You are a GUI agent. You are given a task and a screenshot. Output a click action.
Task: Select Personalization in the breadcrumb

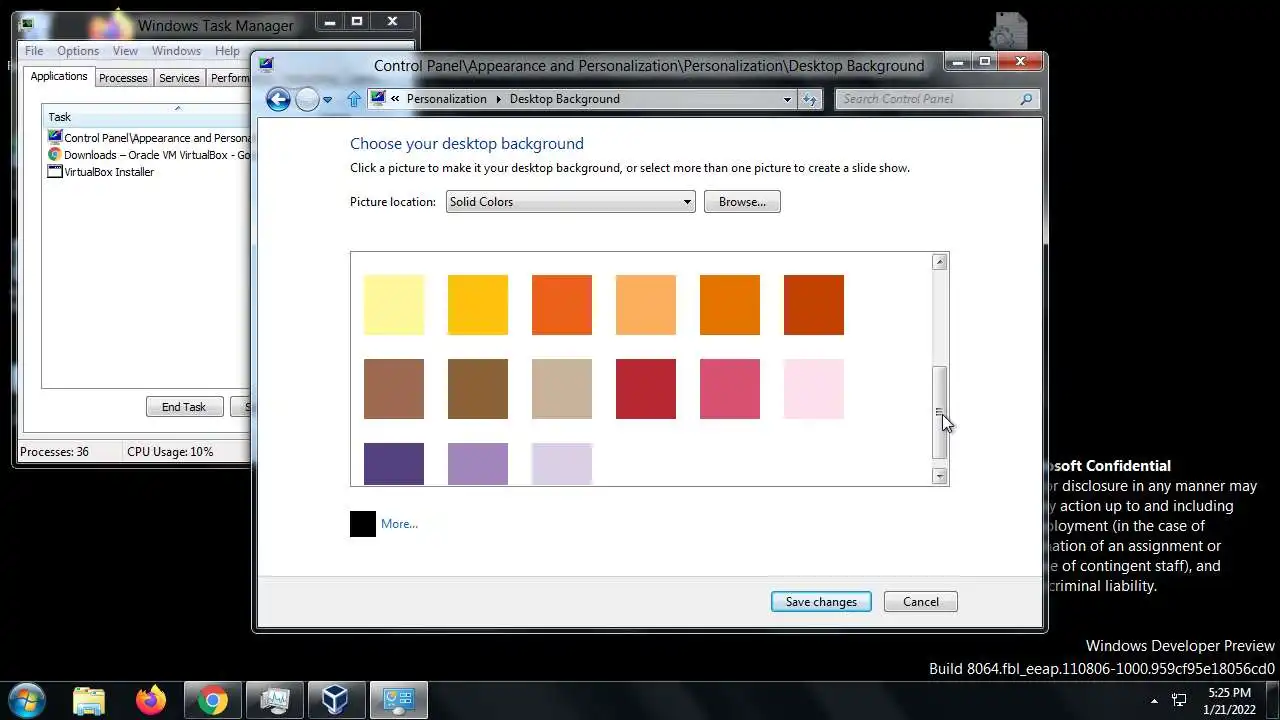pos(446,99)
